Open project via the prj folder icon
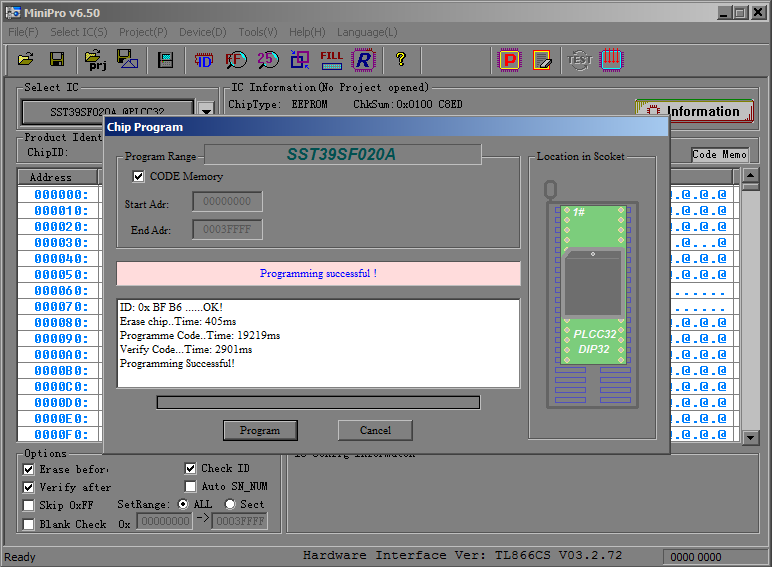 tap(96, 60)
